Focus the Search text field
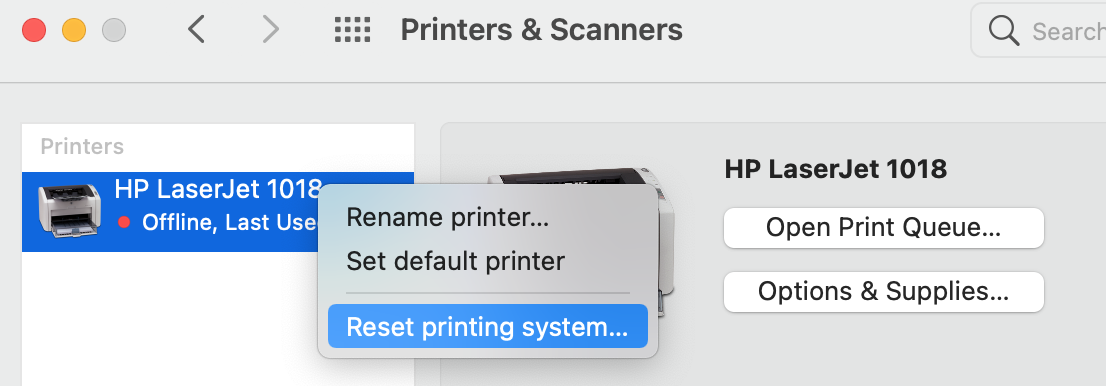This screenshot has height=386, width=1106. point(1038,30)
